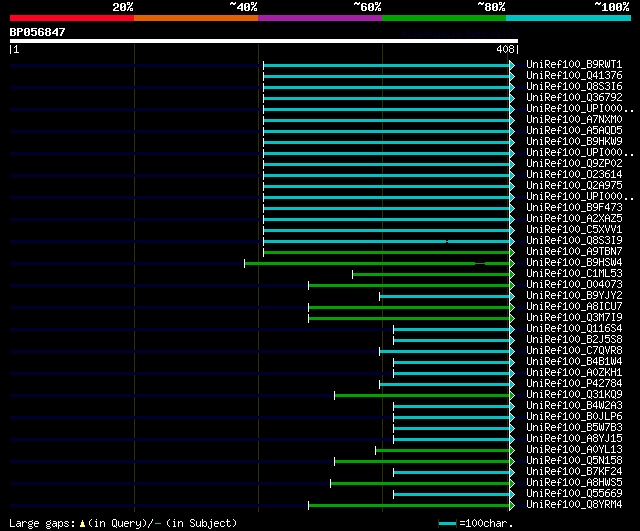Select the BP056847 query name
Image resolution: width=640 pixels, height=531 pixels.
[37, 32]
